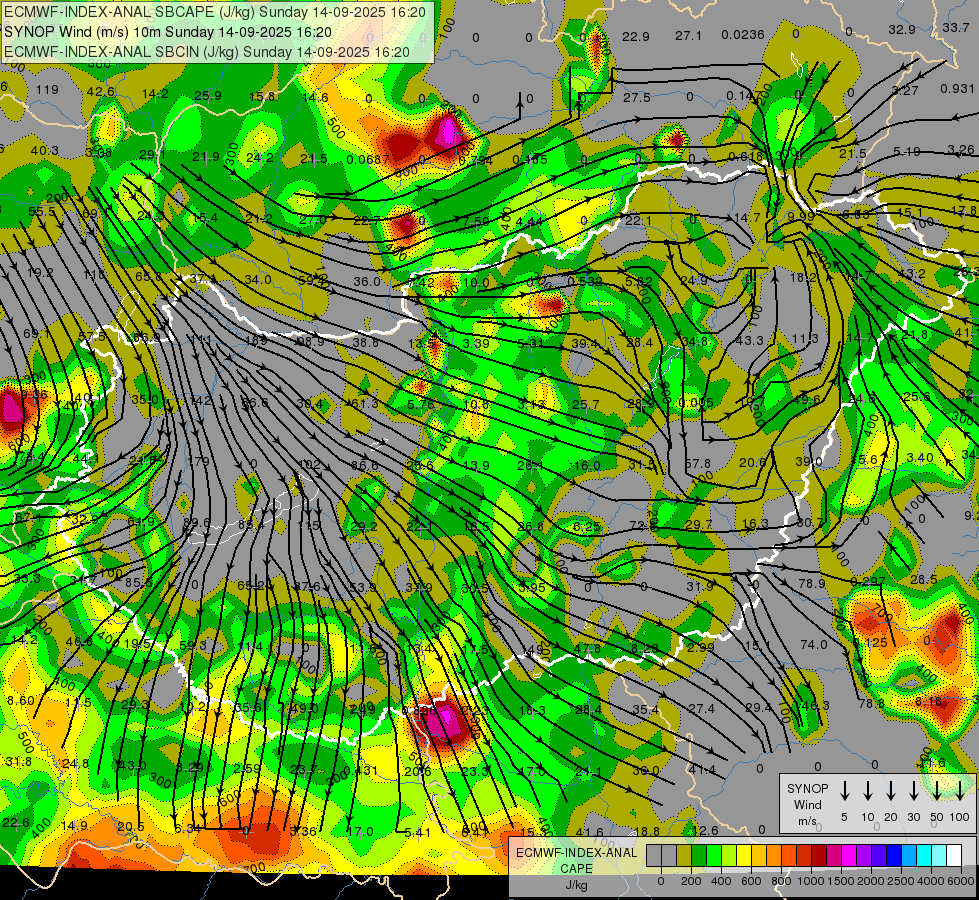Click the 28.5 value on the map

[x=923, y=580]
